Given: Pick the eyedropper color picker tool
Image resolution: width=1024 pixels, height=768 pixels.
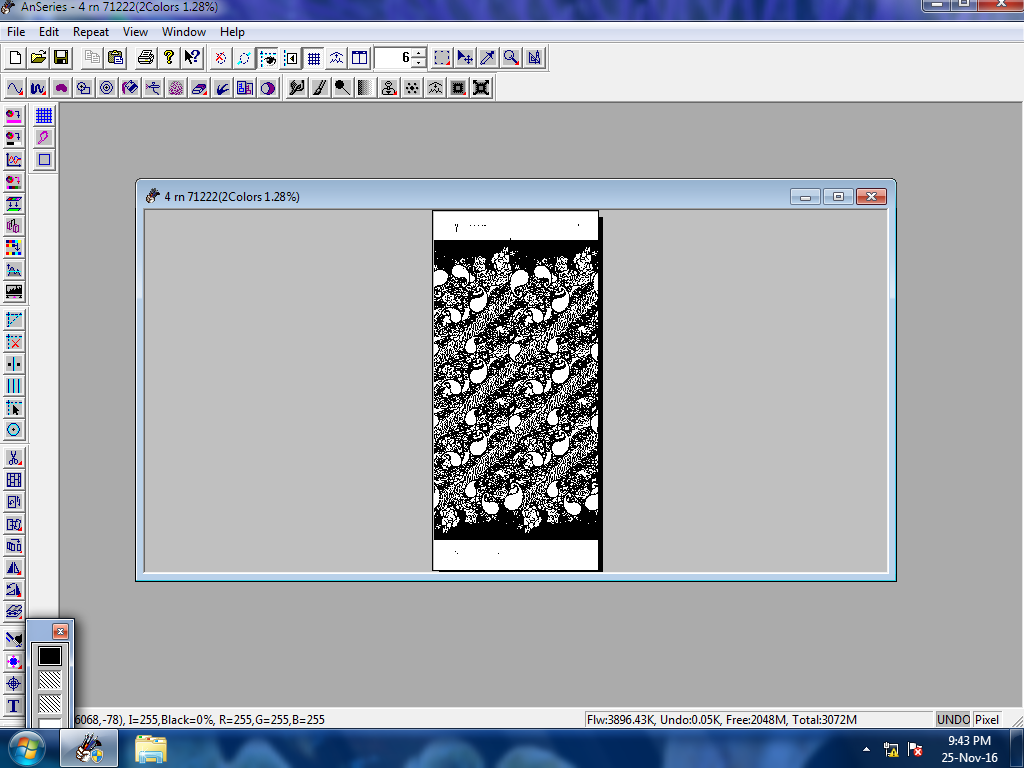Looking at the screenshot, I should point(488,58).
